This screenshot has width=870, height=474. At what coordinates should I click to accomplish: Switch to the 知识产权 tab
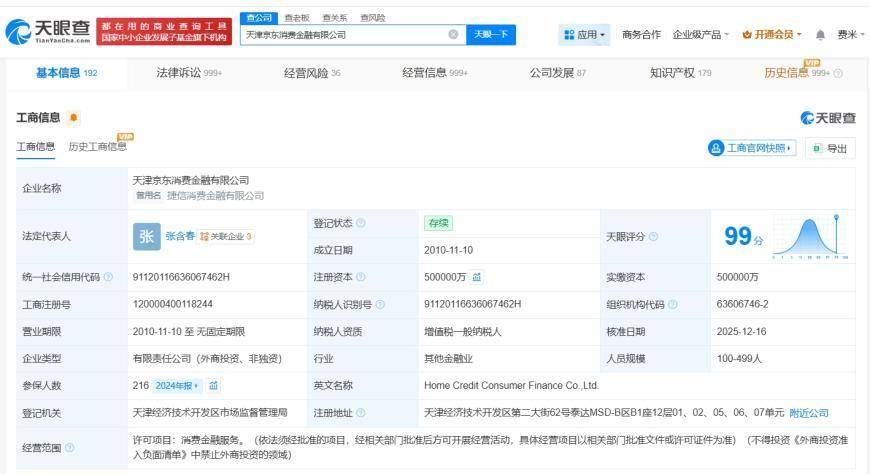coord(680,73)
